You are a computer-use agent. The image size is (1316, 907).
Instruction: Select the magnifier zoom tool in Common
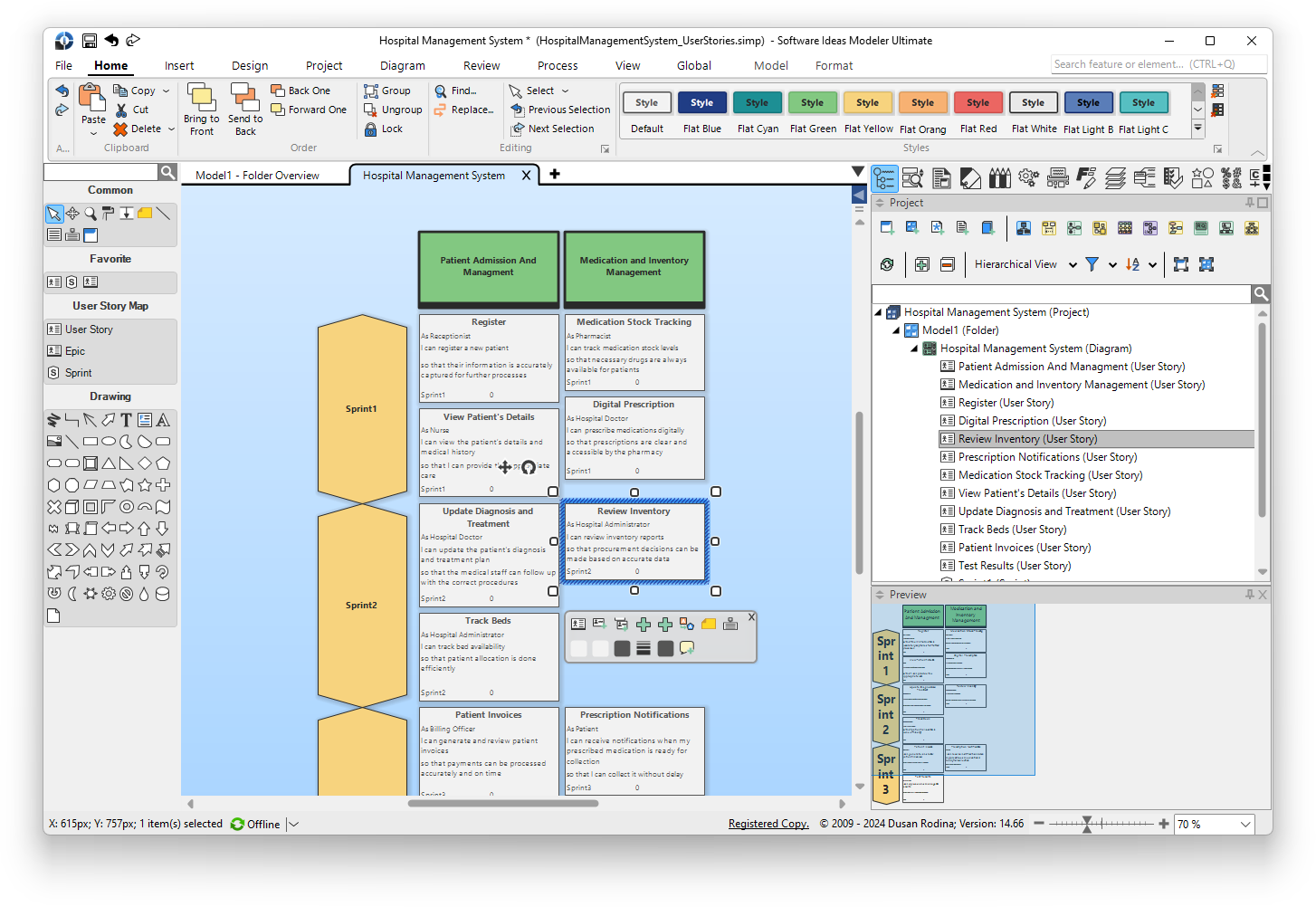pos(91,214)
